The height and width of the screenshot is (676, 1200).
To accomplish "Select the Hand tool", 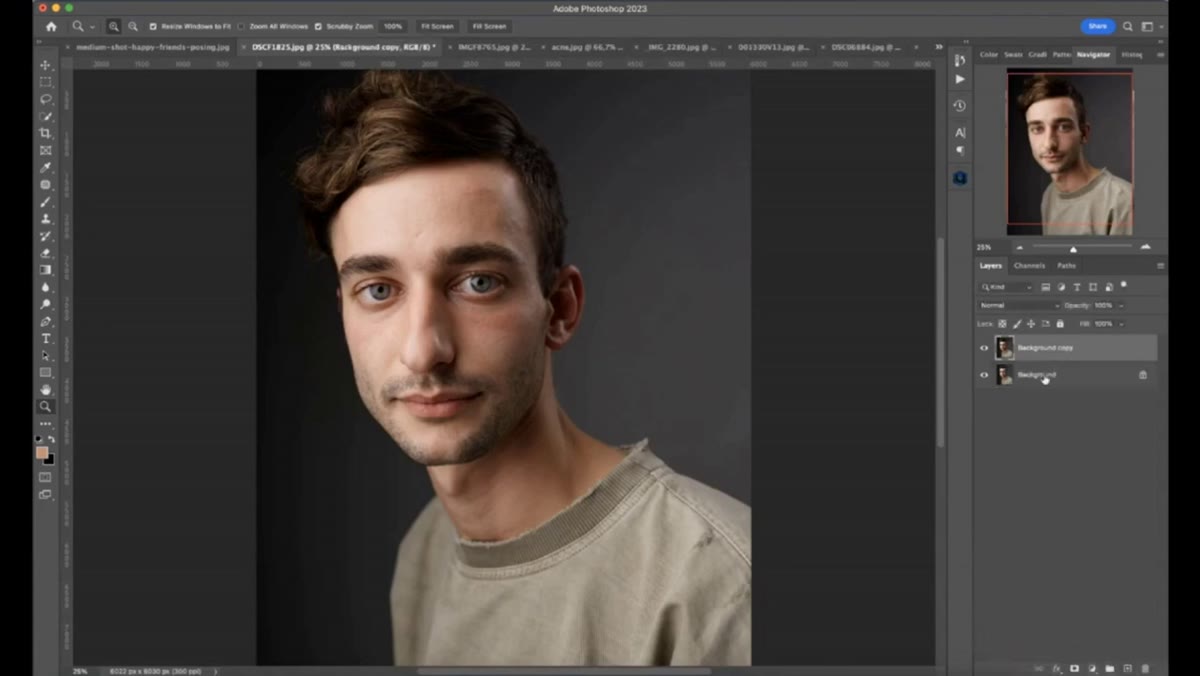I will tap(45, 390).
